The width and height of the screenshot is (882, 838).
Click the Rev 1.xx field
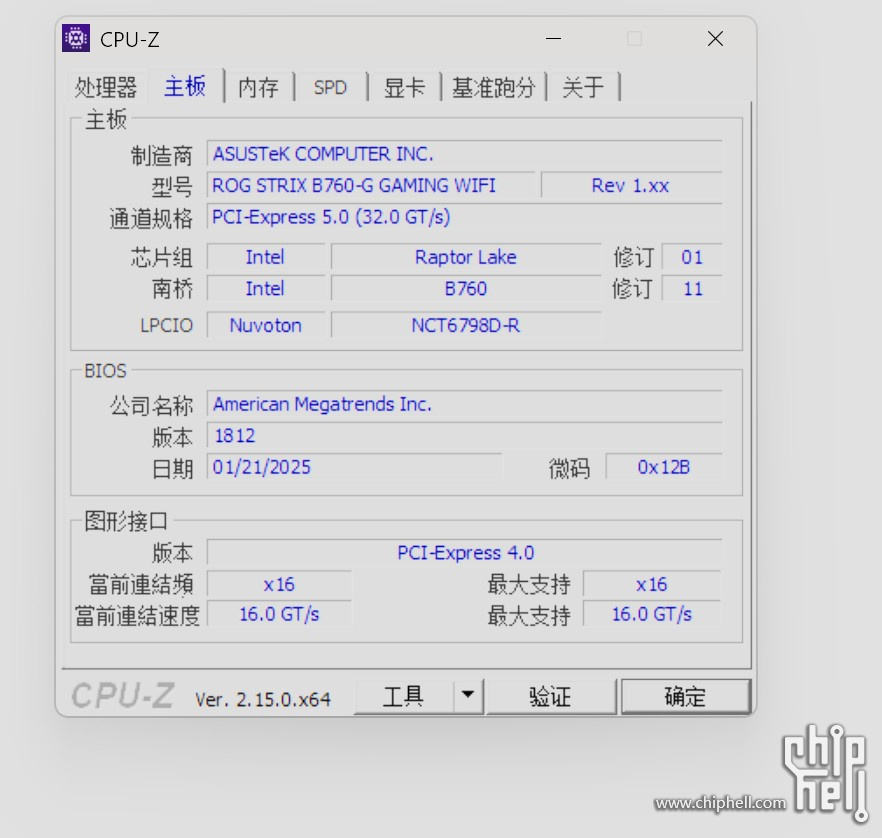click(x=631, y=186)
